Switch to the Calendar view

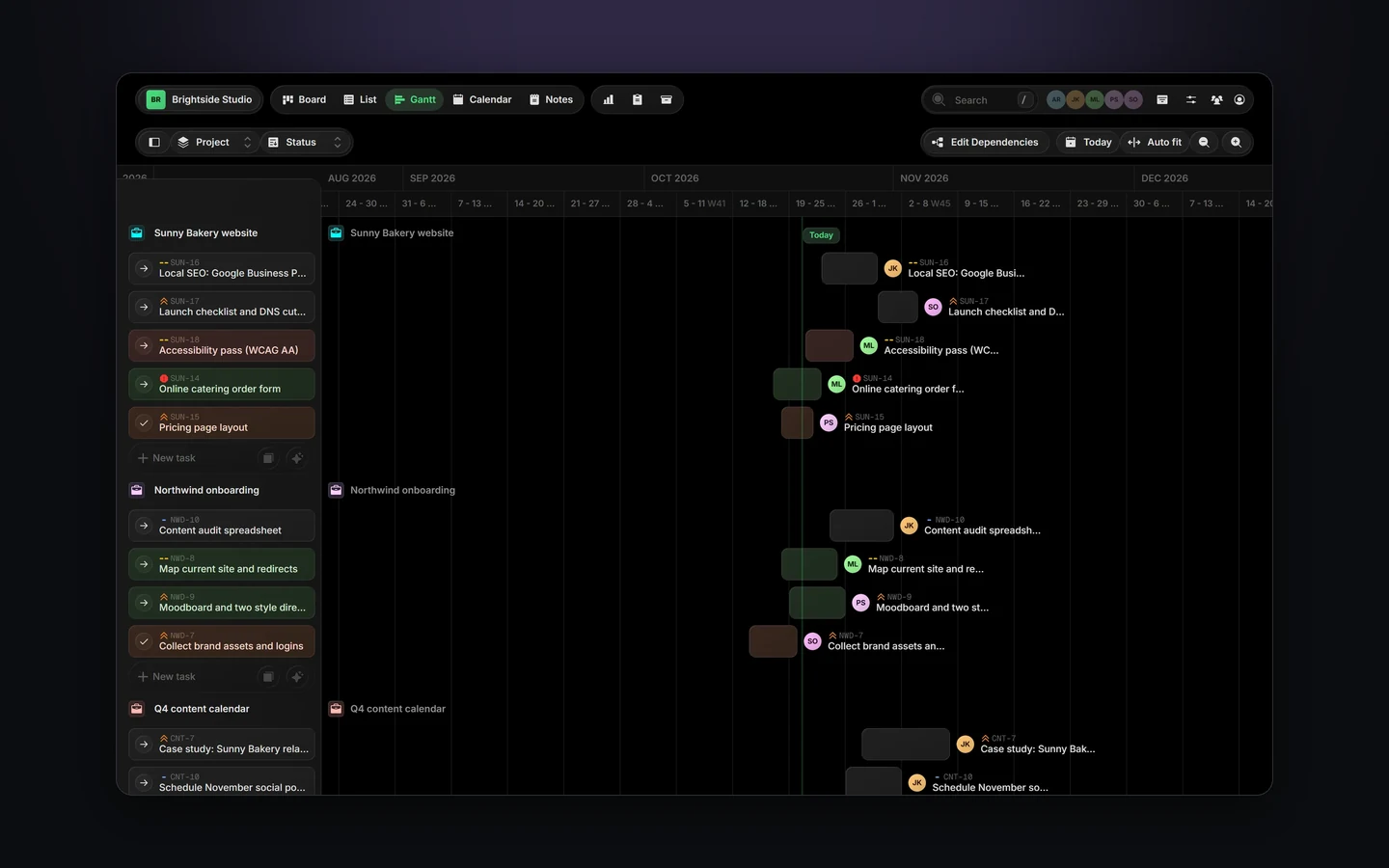click(x=482, y=99)
